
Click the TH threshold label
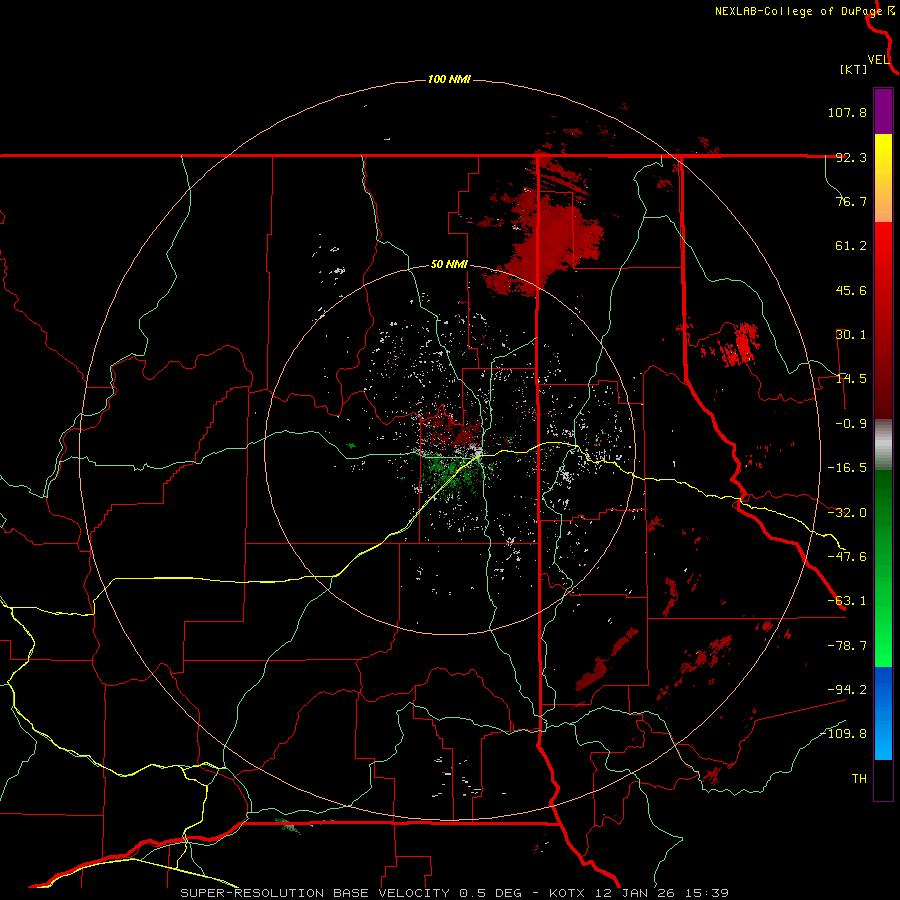pos(859,779)
